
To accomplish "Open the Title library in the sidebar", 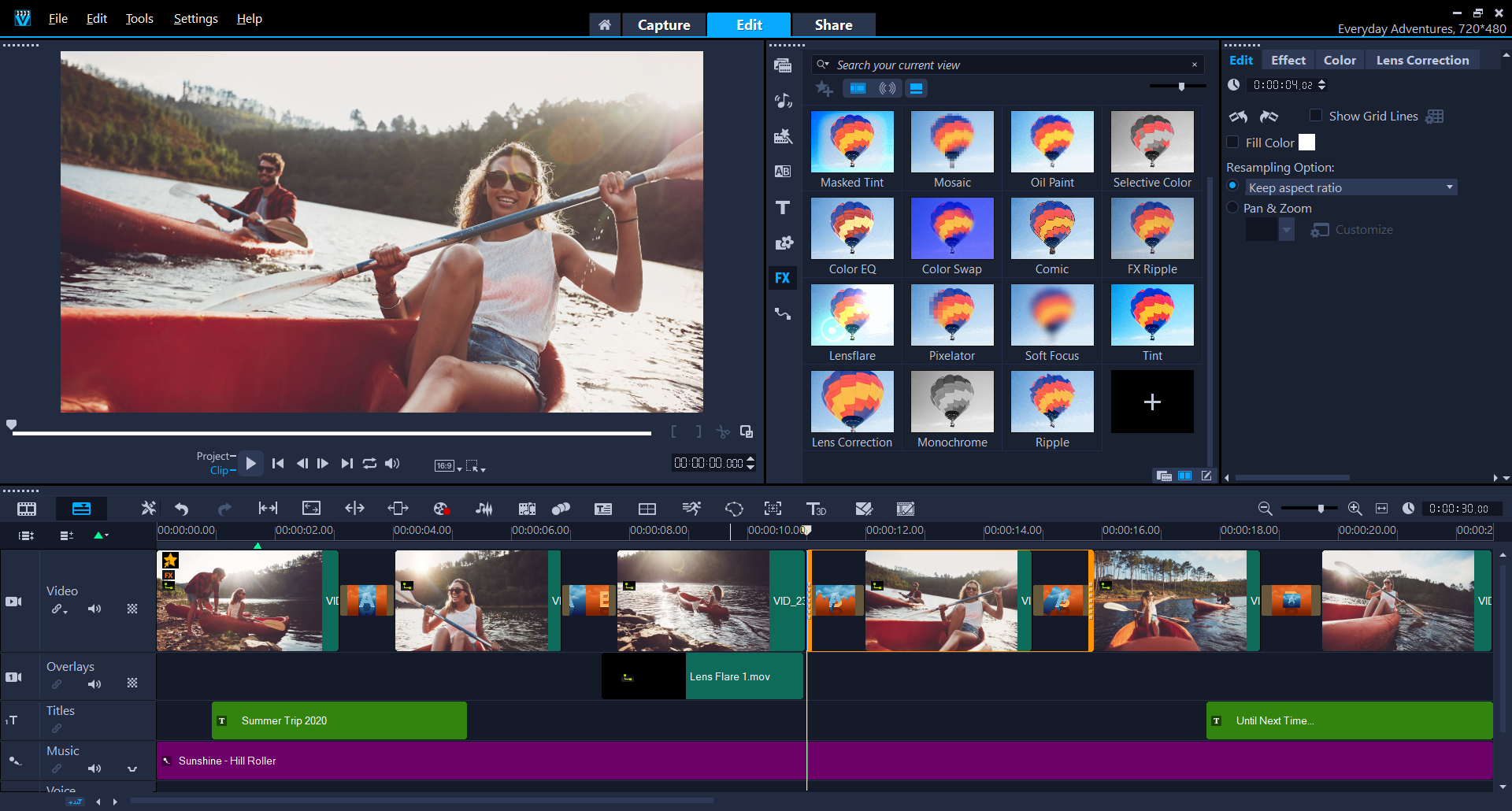I will tap(782, 208).
